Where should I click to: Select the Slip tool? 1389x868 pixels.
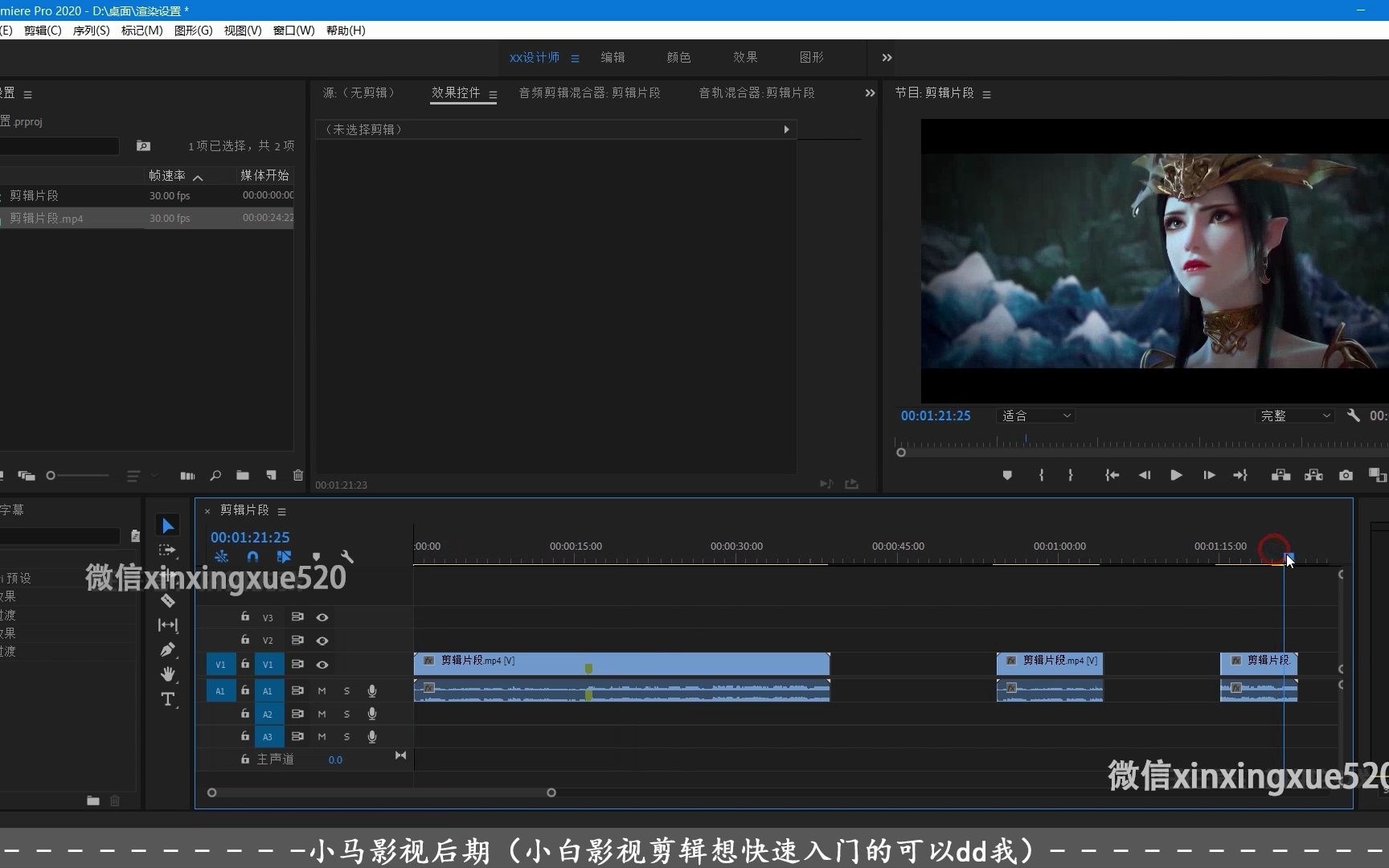[167, 624]
